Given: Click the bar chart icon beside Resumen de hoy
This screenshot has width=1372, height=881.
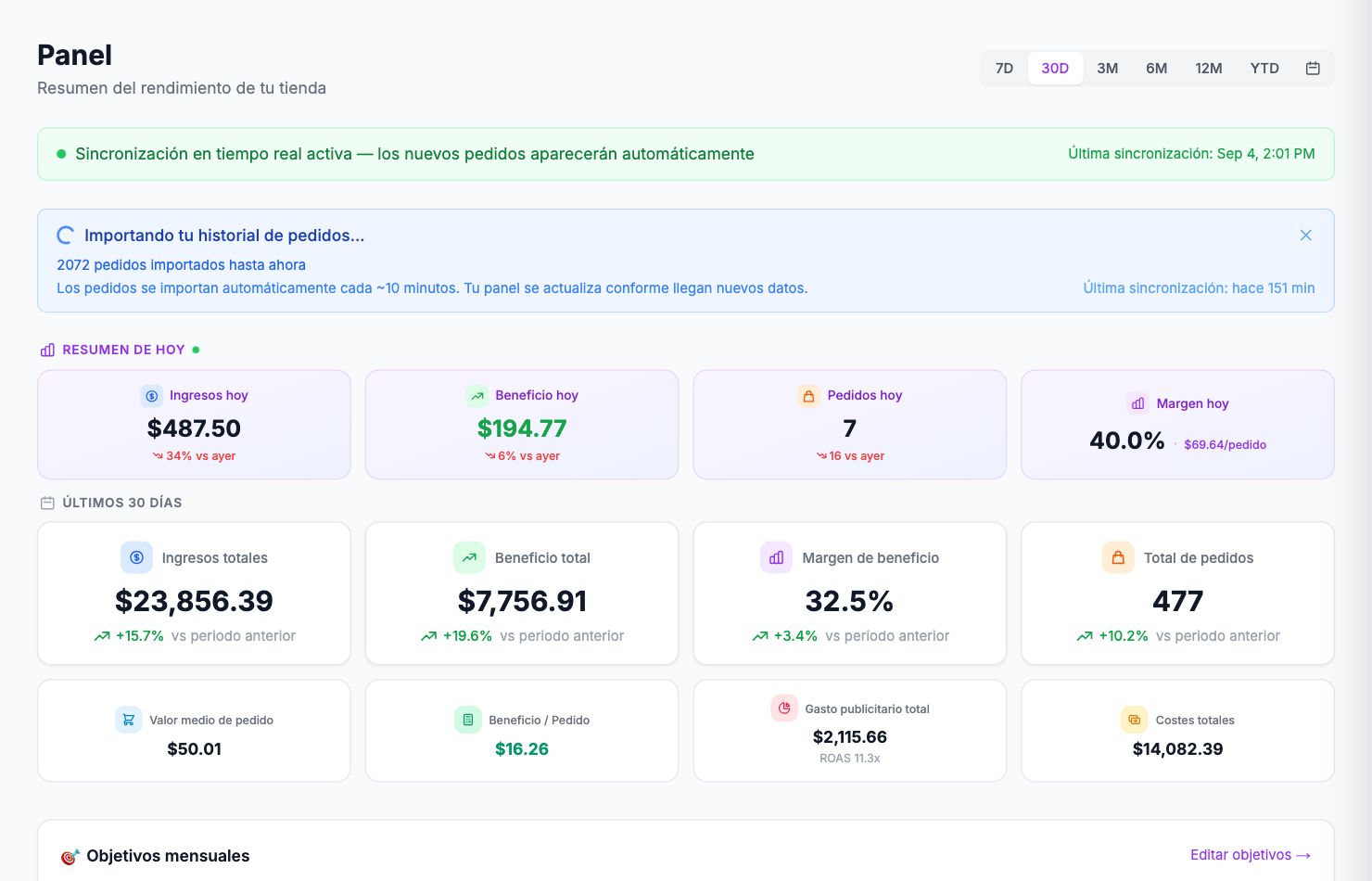Looking at the screenshot, I should click(x=47, y=350).
